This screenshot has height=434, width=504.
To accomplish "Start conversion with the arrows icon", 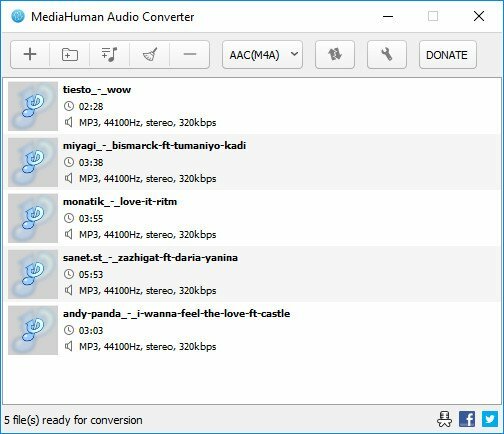I will point(335,55).
